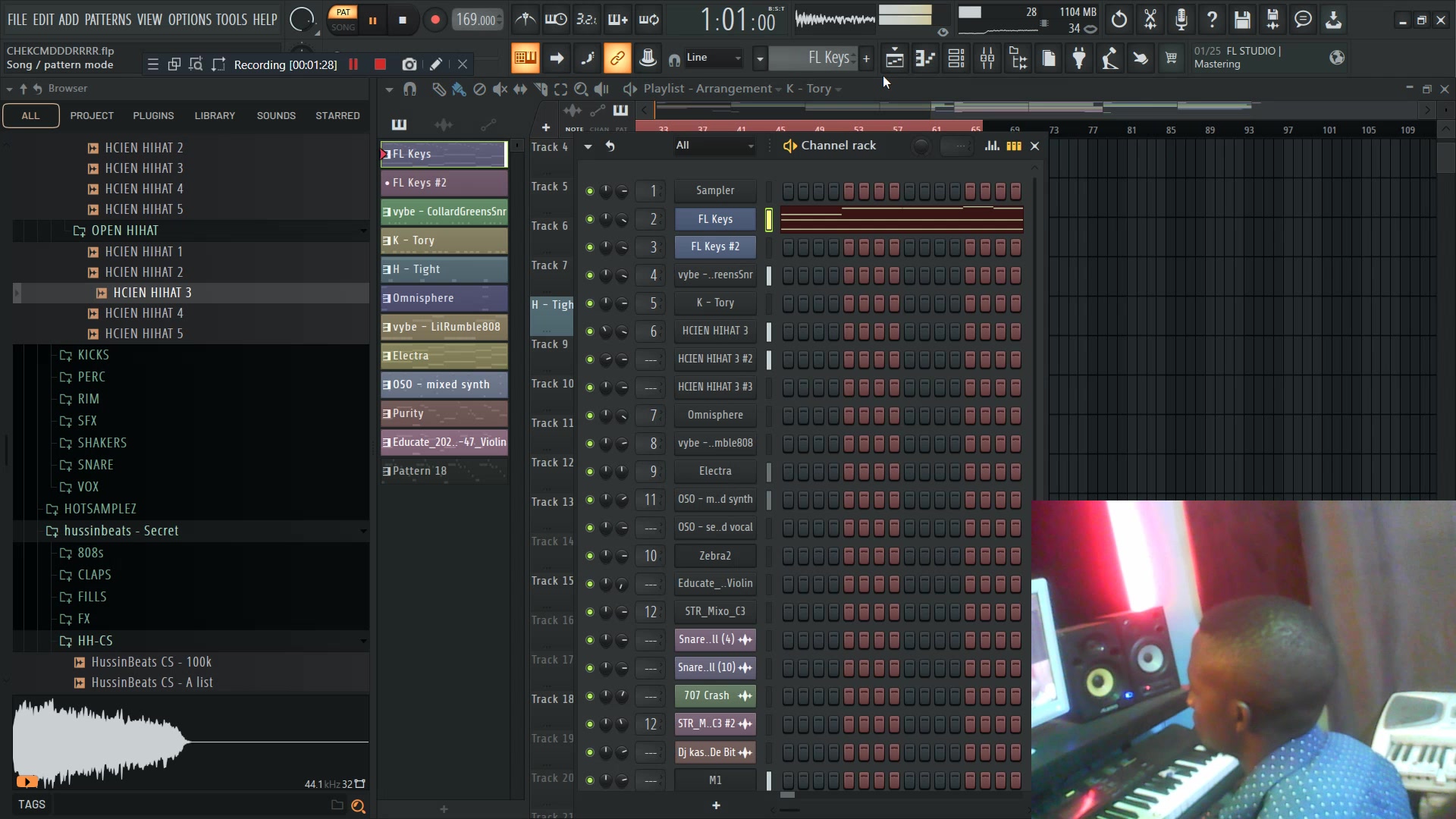Mute the Omnisphere channel green light

coord(590,416)
